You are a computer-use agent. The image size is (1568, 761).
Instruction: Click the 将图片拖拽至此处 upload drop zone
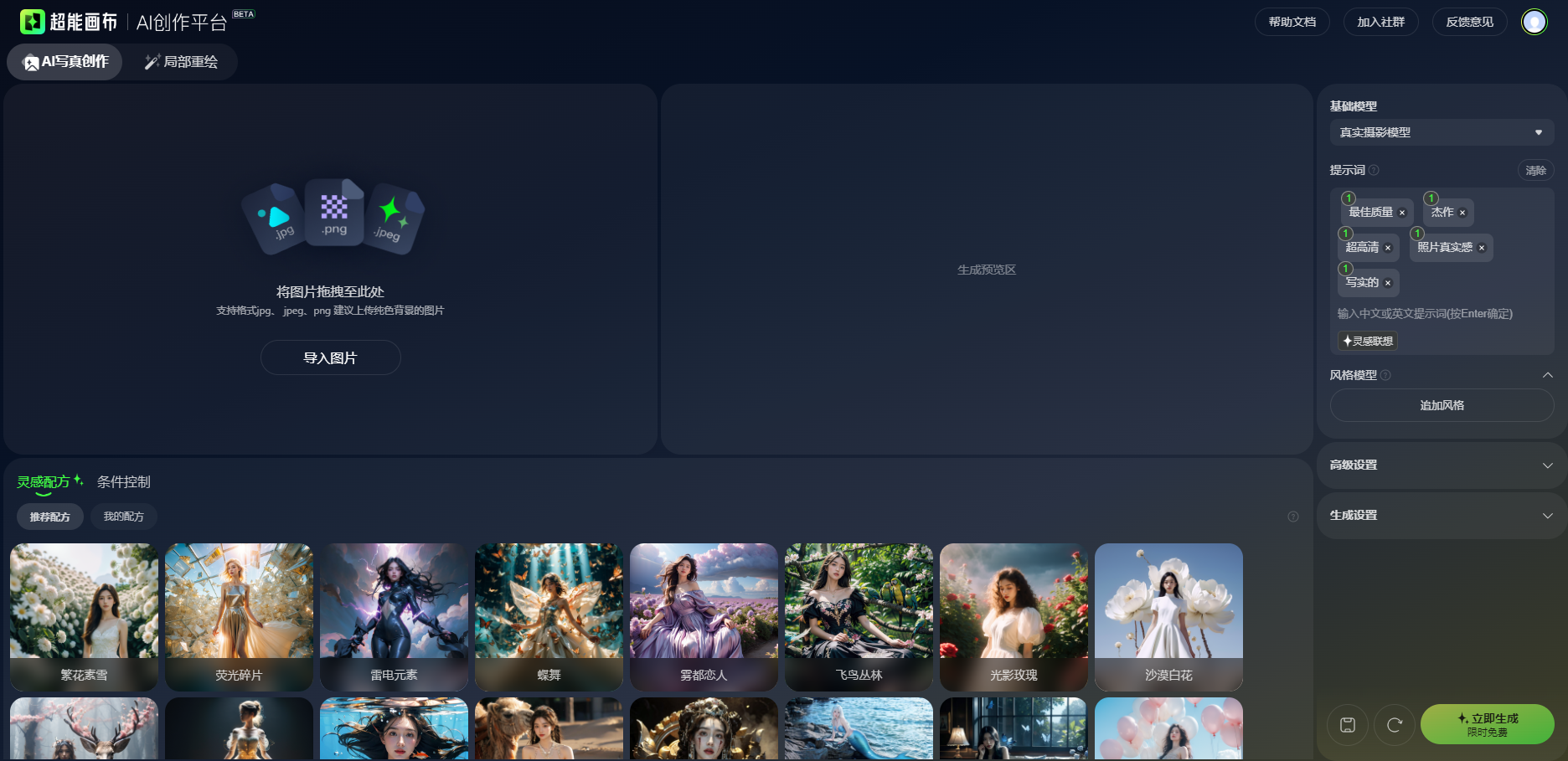pyautogui.click(x=331, y=270)
